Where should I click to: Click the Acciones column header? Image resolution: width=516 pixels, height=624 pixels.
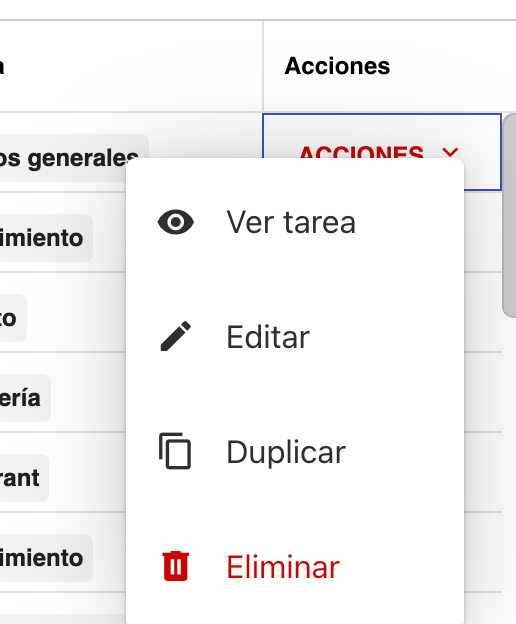coord(337,66)
